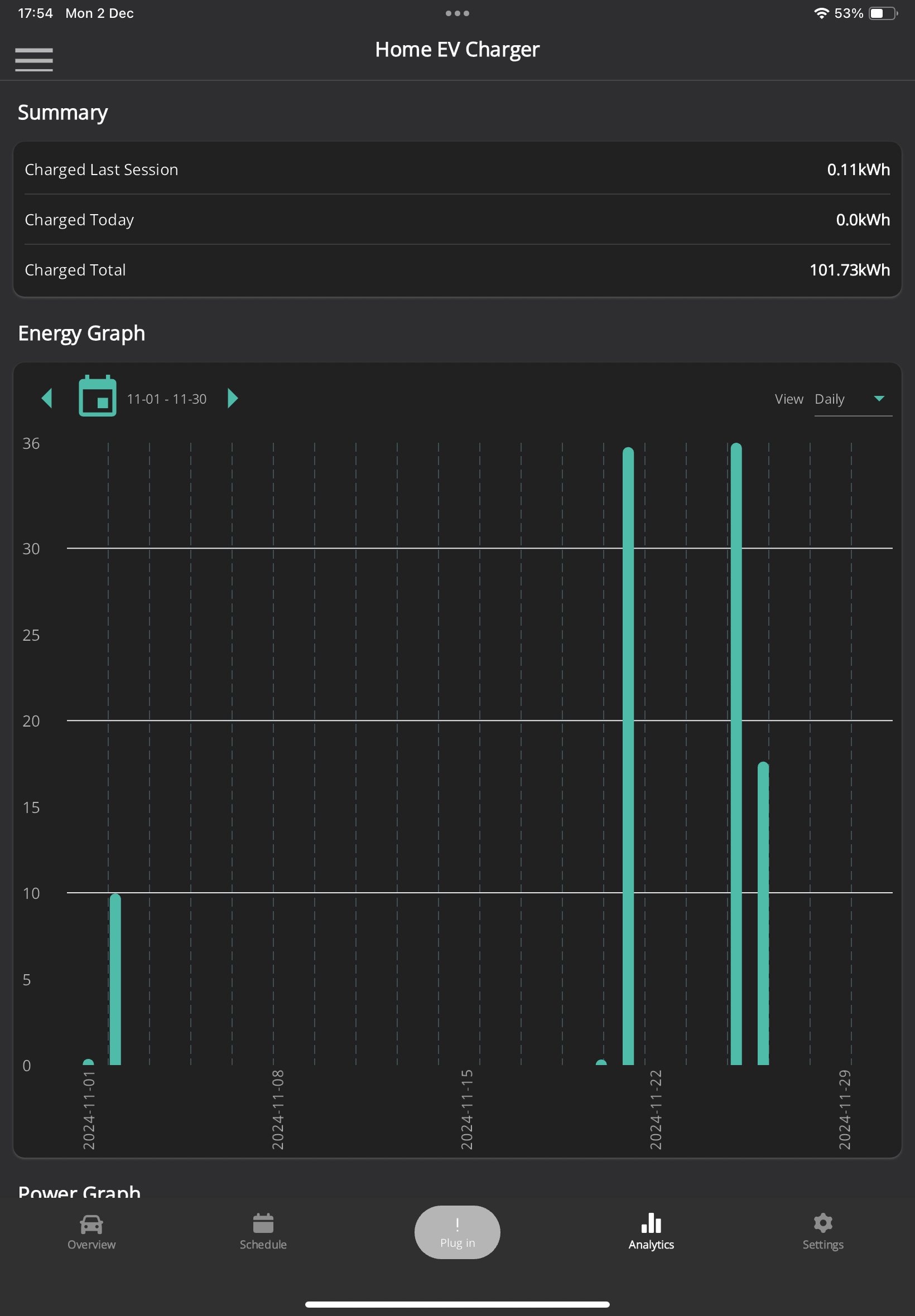Tap the battery indicator in status bar
Image resolution: width=915 pixels, height=1316 pixels.
point(883,13)
